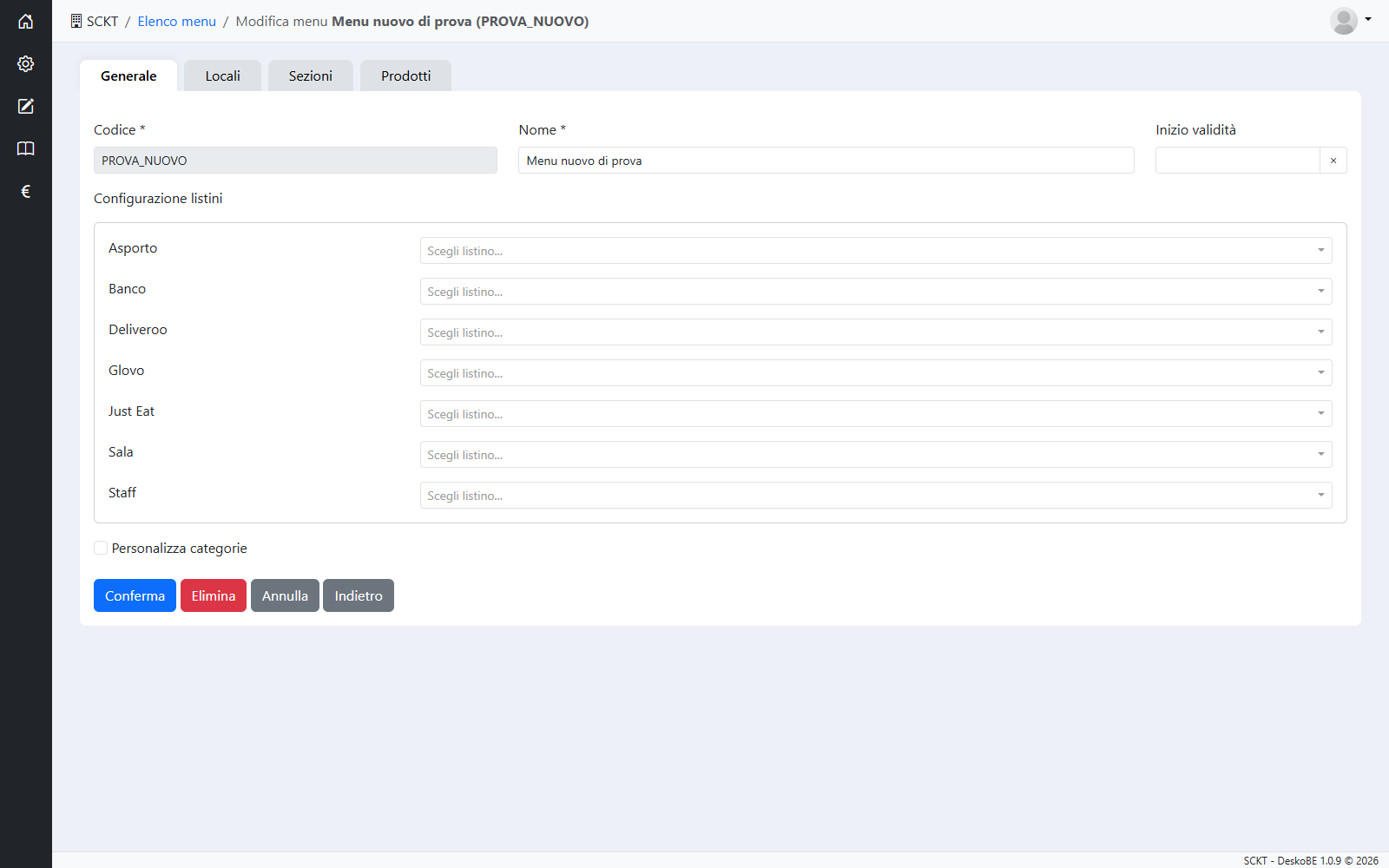Open the settings gear in sidebar
The width and height of the screenshot is (1389, 868).
coord(26,63)
